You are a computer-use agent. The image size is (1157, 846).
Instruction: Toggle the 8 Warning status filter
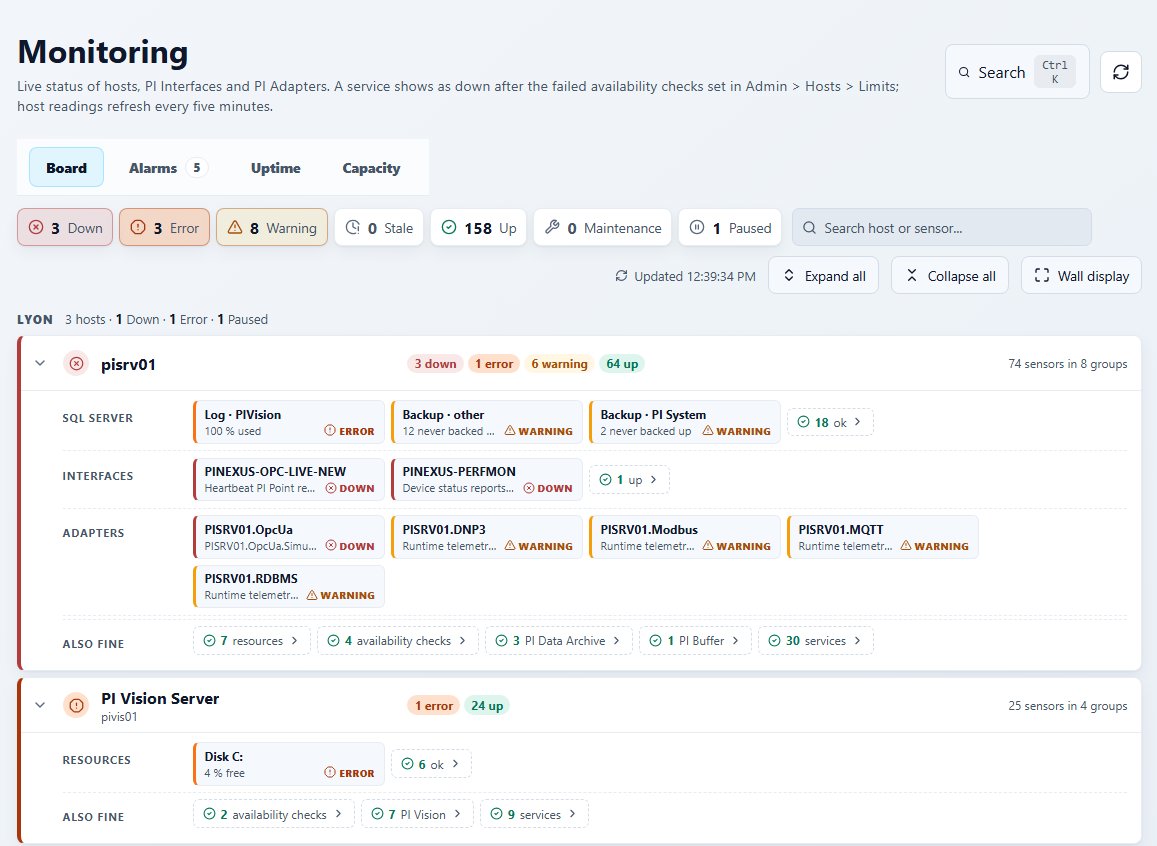pyautogui.click(x=272, y=228)
